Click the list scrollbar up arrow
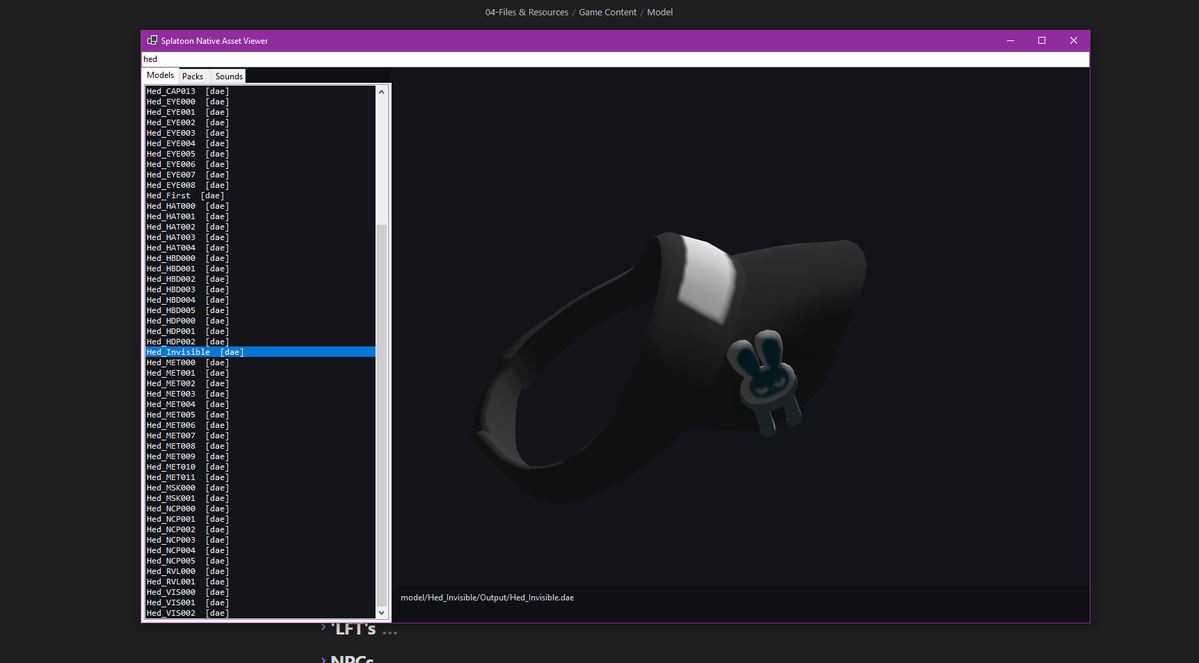This screenshot has width=1199, height=663. pyautogui.click(x=382, y=92)
